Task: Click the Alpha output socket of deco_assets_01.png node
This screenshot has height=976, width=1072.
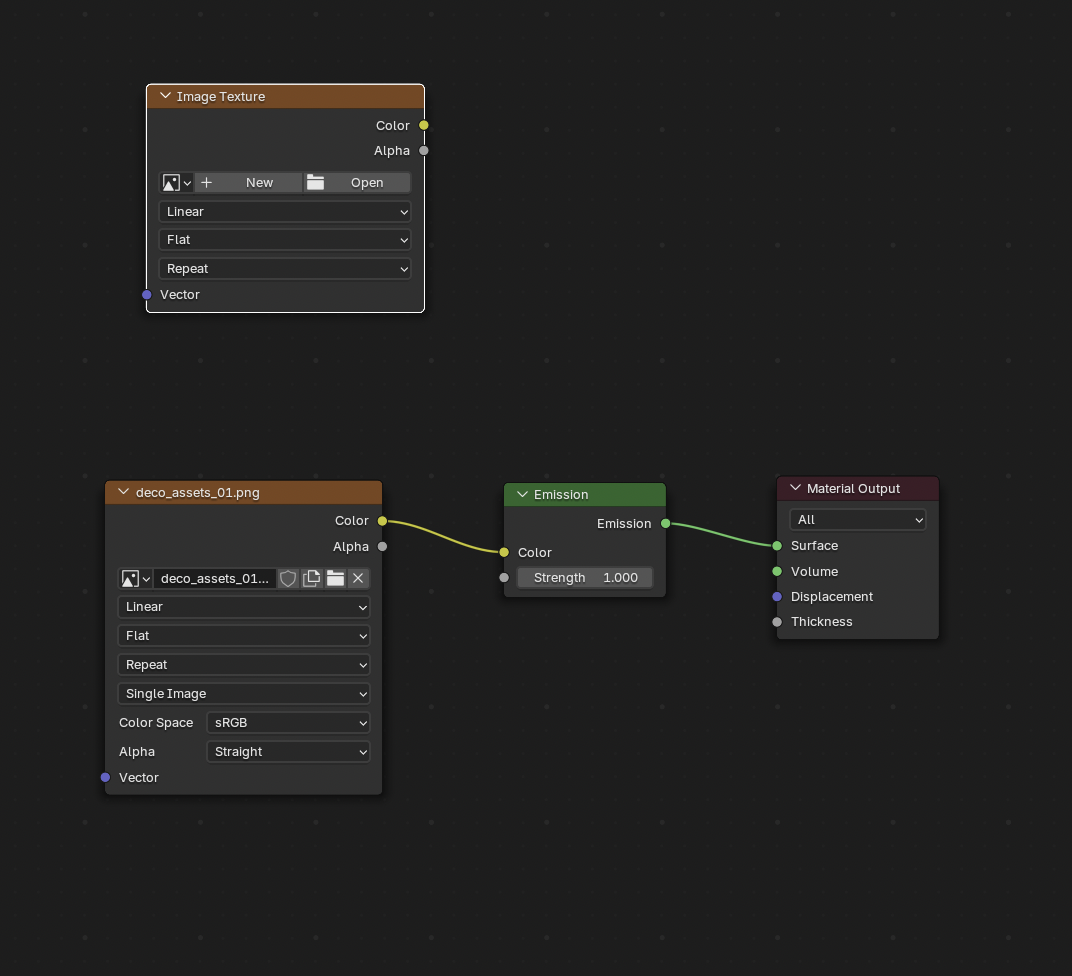Action: pyautogui.click(x=382, y=546)
